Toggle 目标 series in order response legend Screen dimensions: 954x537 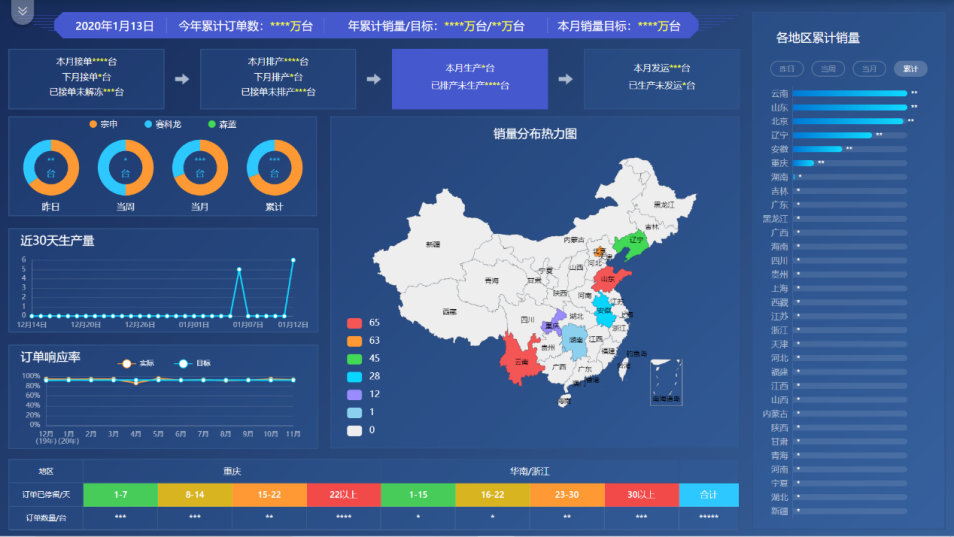pos(194,363)
